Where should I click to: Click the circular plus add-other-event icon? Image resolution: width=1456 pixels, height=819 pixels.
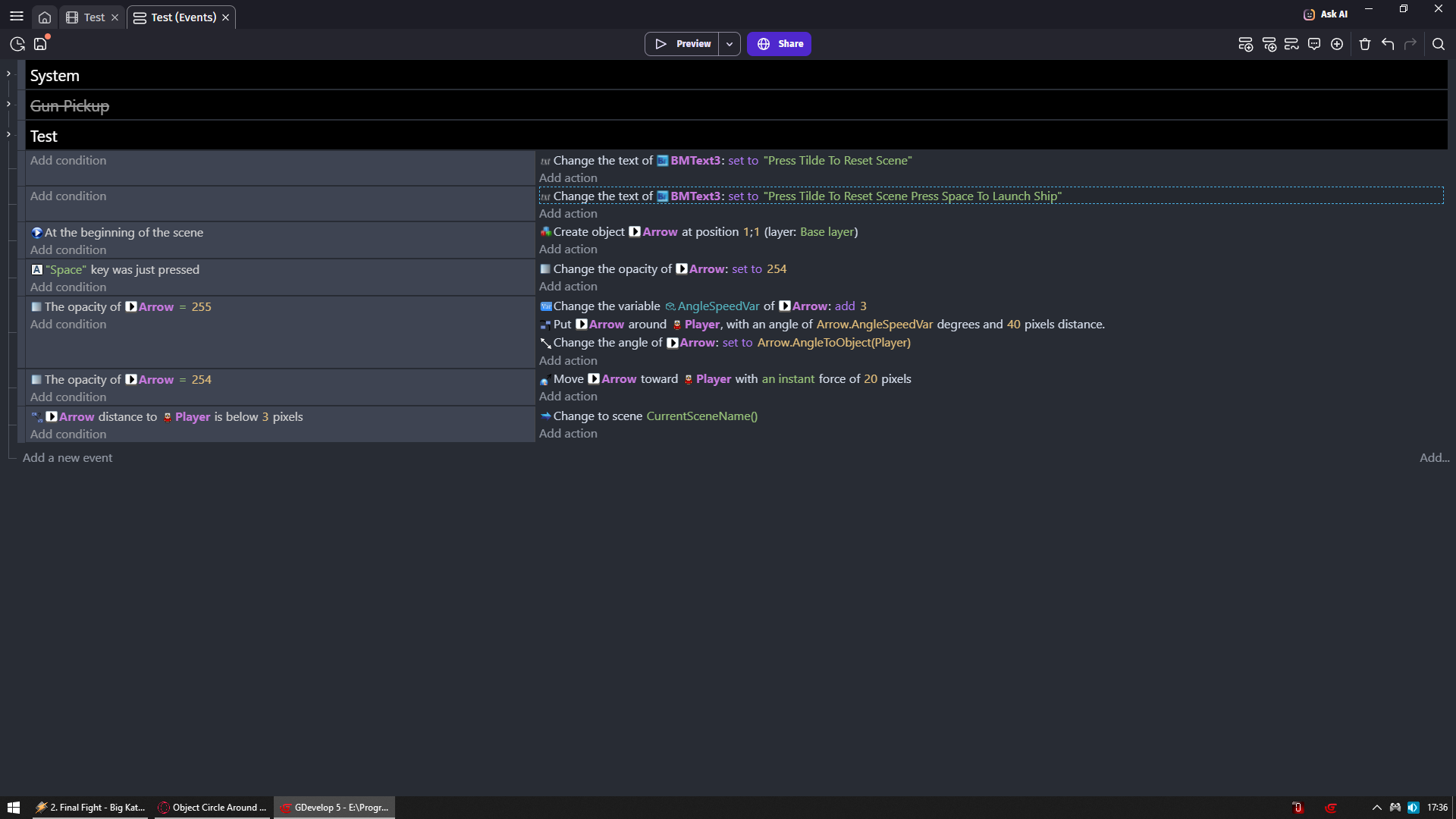(1337, 44)
